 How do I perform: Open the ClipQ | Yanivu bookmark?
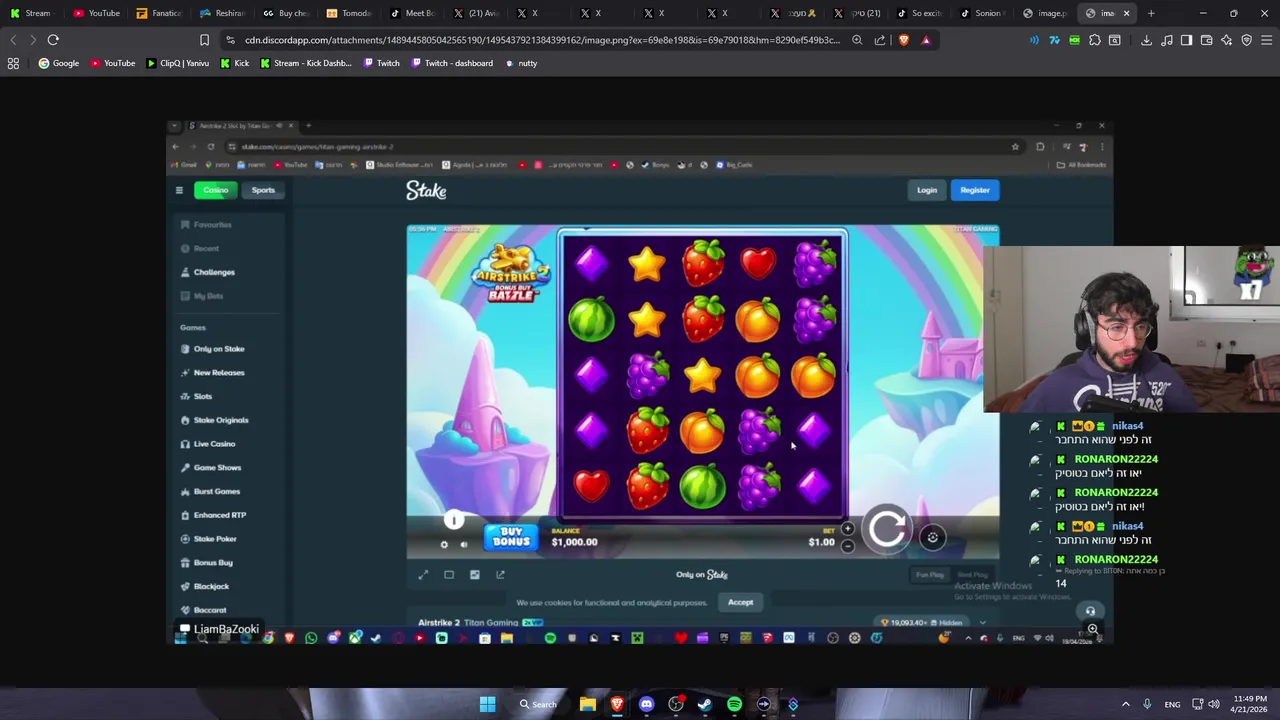click(177, 63)
